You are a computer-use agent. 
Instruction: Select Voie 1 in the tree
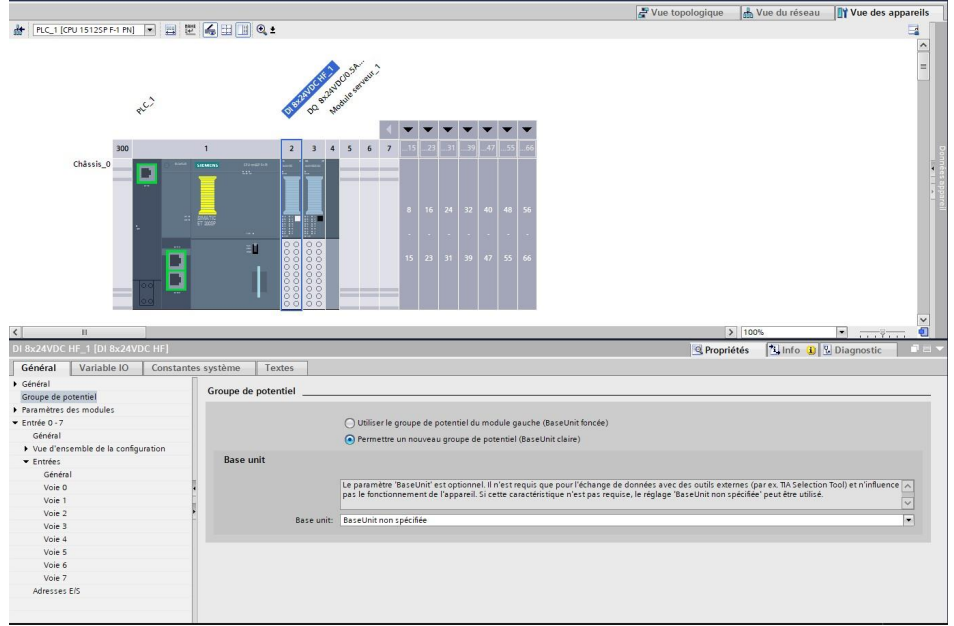(x=55, y=501)
